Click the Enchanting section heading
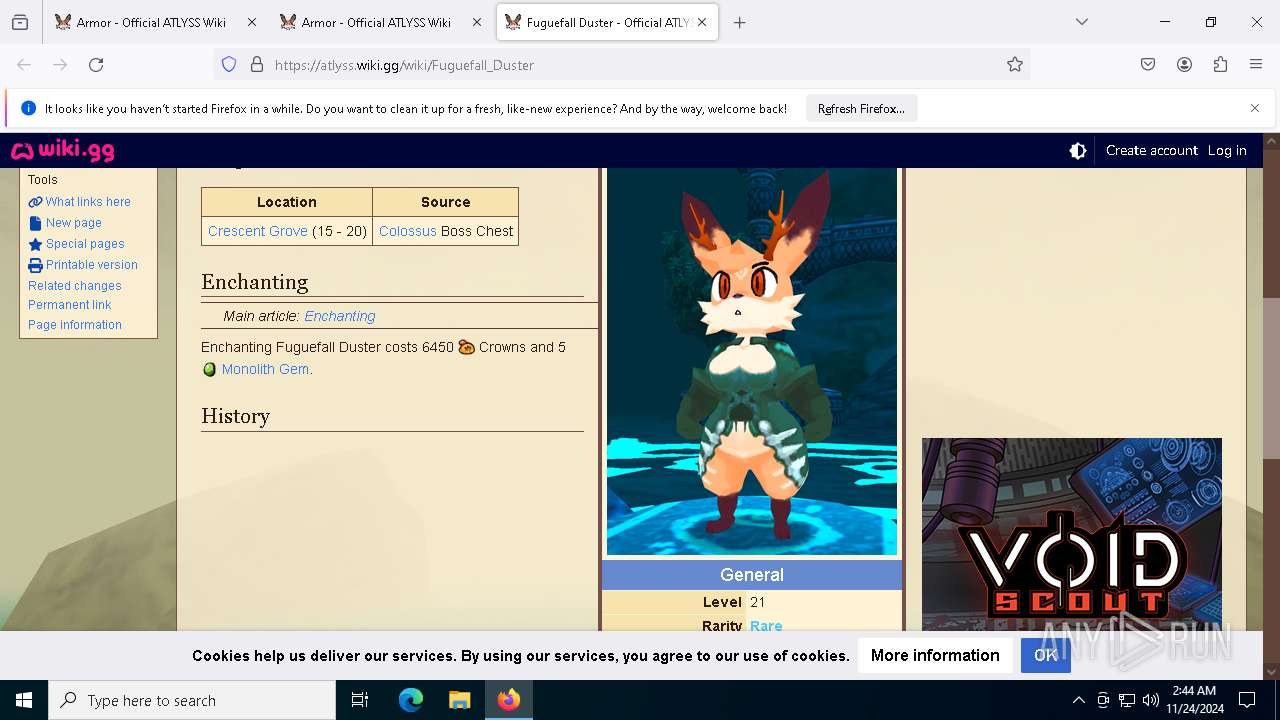The height and width of the screenshot is (720, 1280). tap(254, 282)
